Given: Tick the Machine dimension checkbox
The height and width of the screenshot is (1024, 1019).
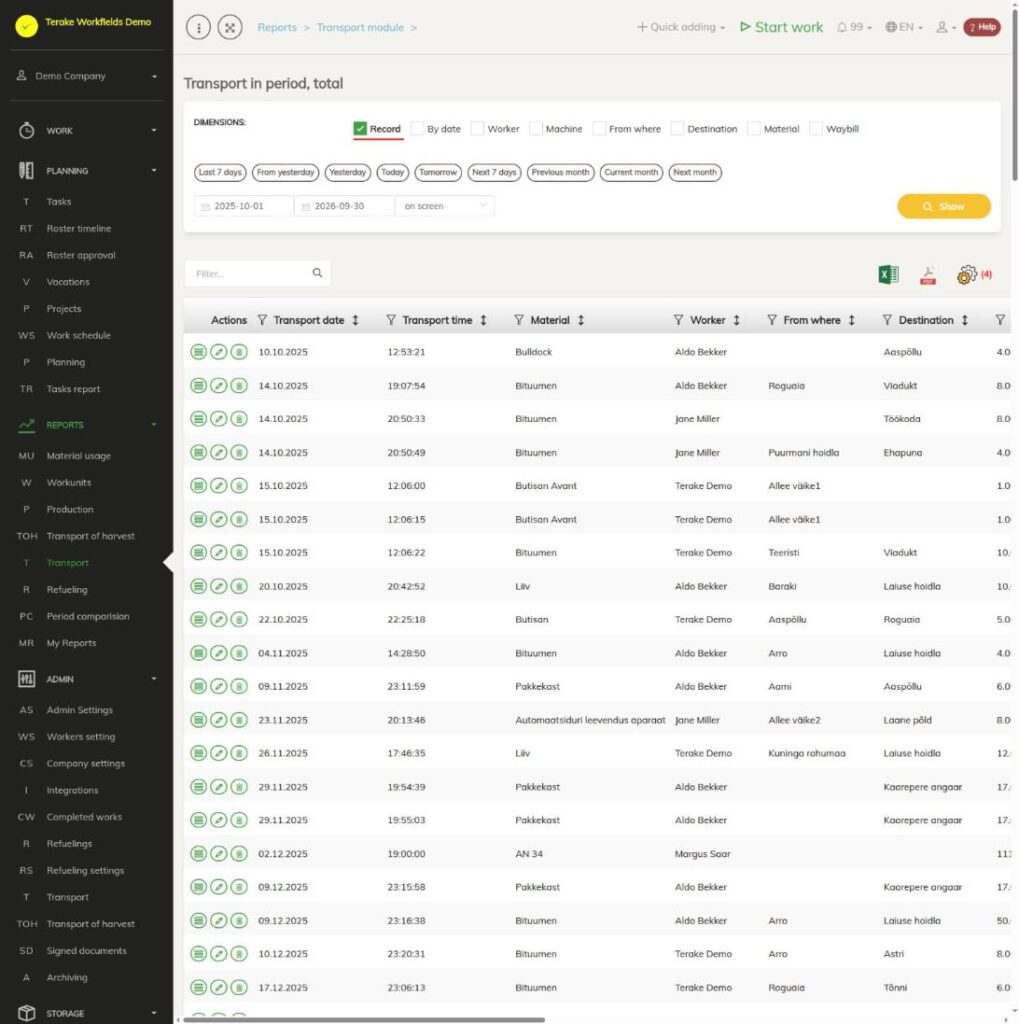Looking at the screenshot, I should point(536,129).
